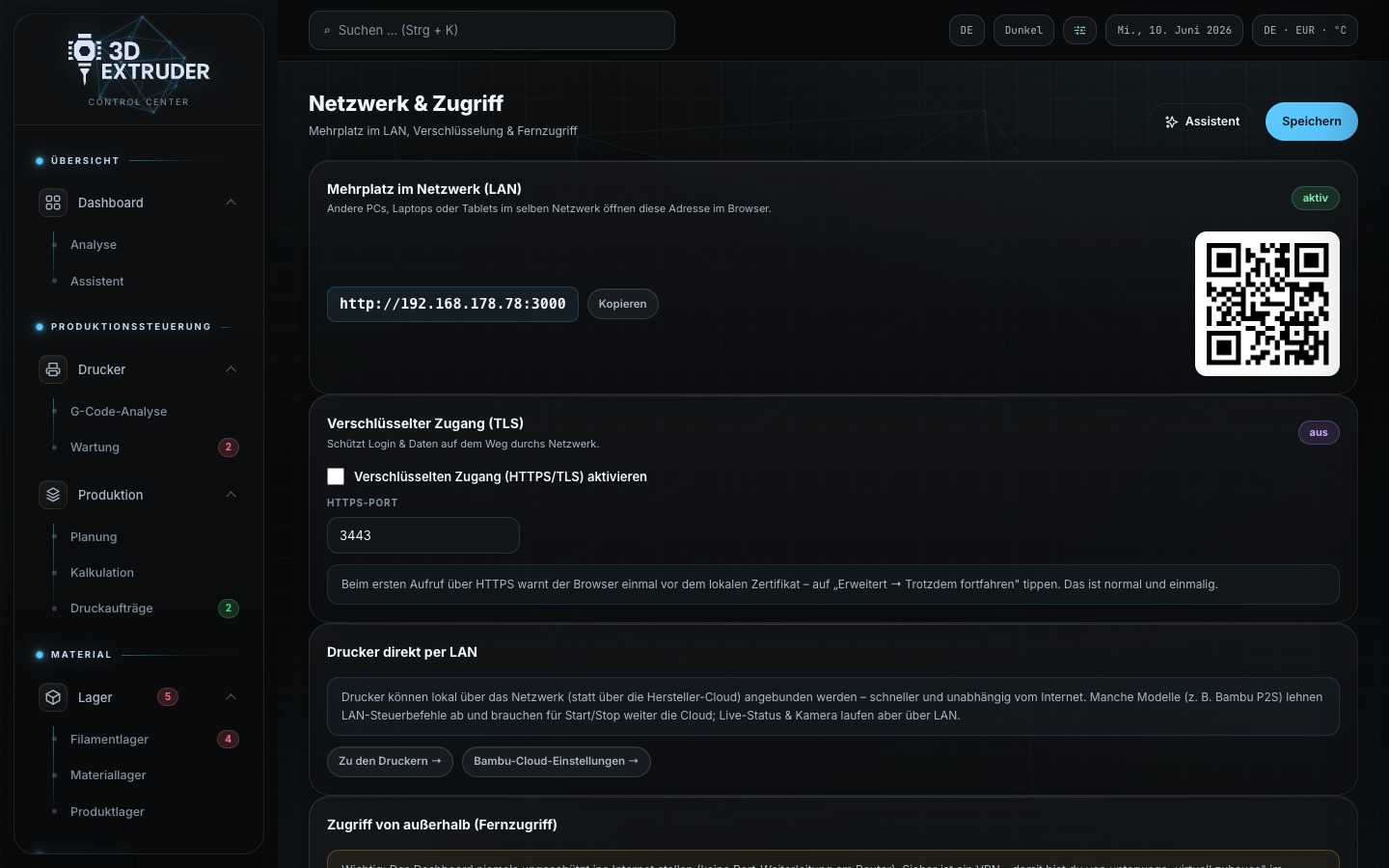Click the http://192.168.178.78:3000 address
The image size is (1389, 868).
[452, 304]
